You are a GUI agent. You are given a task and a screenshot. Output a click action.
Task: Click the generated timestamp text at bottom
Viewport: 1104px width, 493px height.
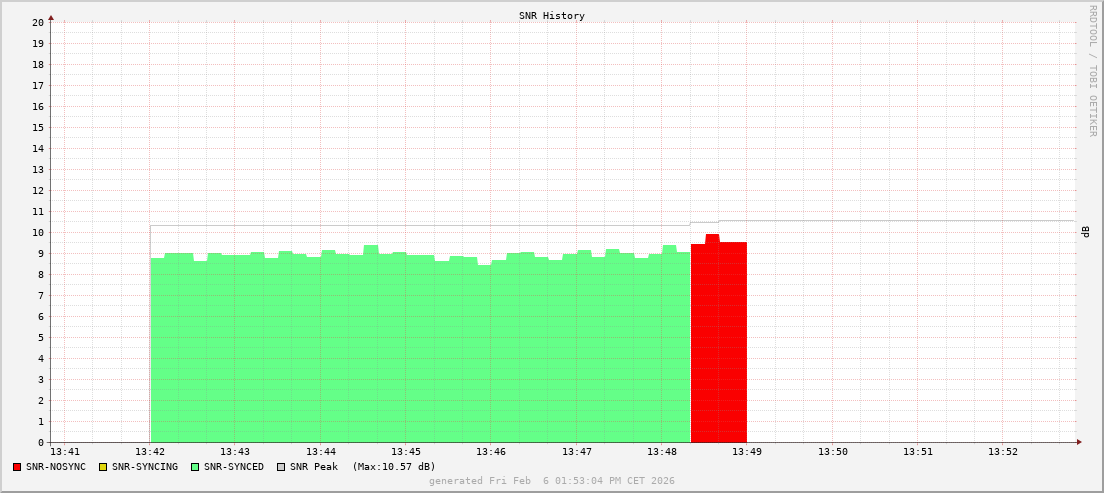pyautogui.click(x=552, y=481)
